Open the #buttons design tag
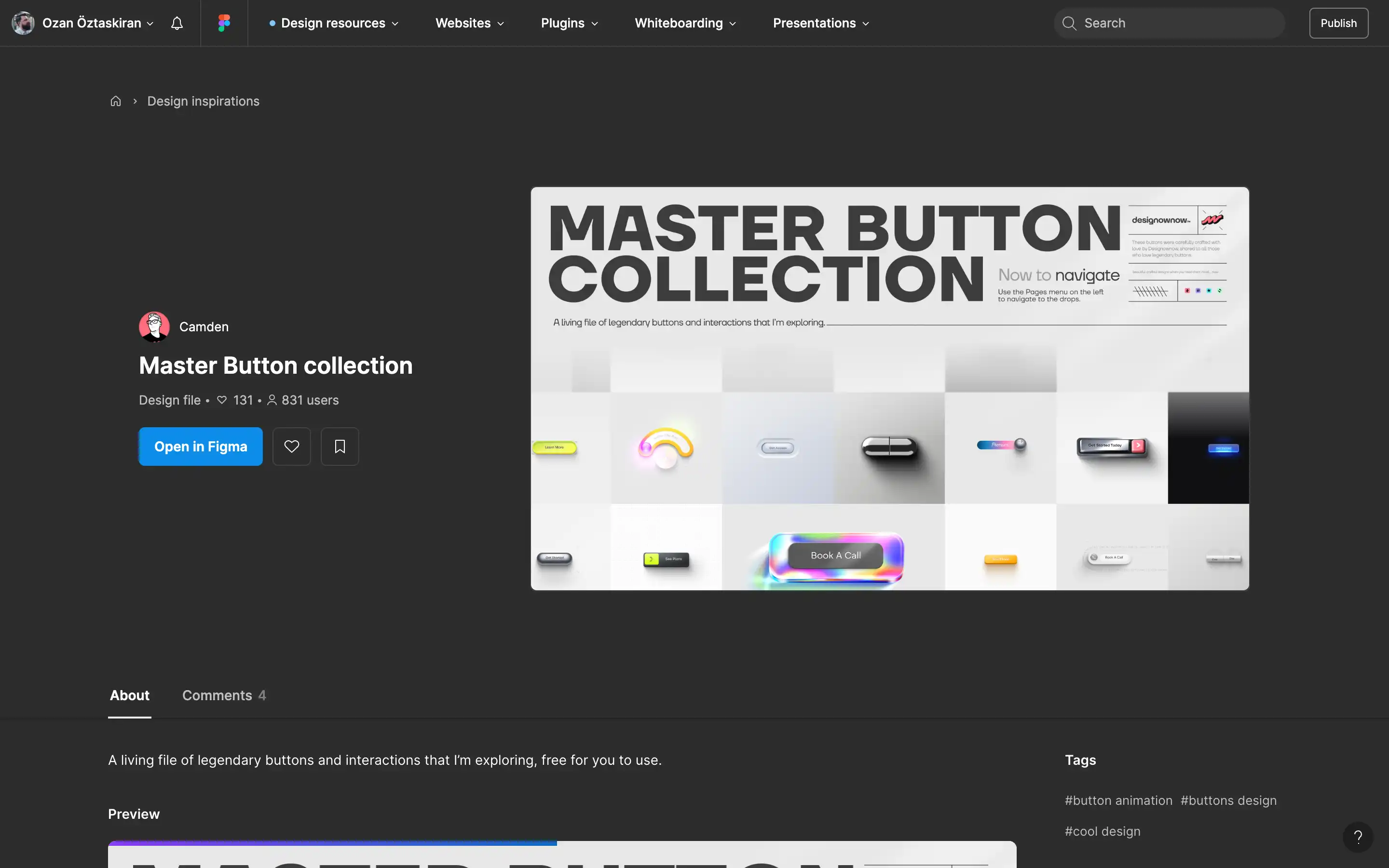1389x868 pixels. [x=1228, y=800]
